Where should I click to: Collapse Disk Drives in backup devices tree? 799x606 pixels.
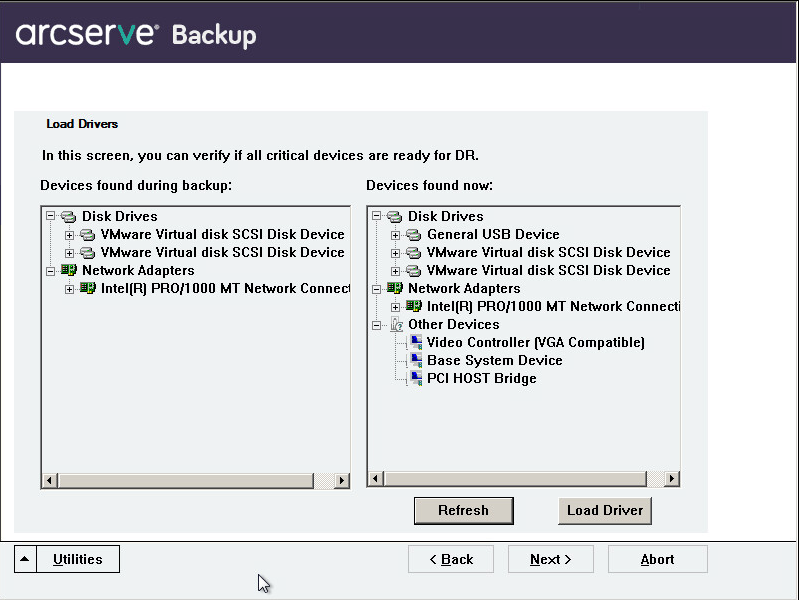tap(51, 217)
